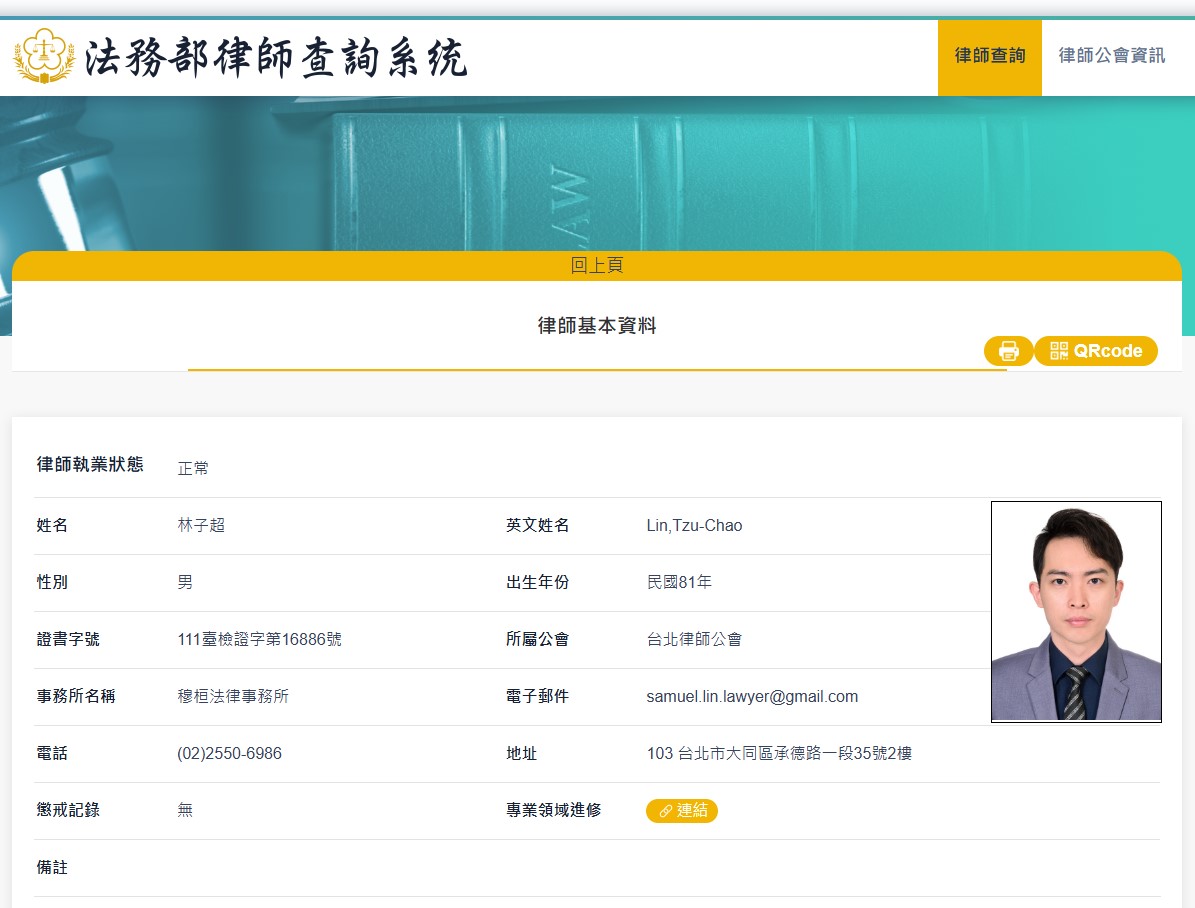Open the 律師查詢 tab
Viewport: 1195px width, 908px height.
point(989,57)
